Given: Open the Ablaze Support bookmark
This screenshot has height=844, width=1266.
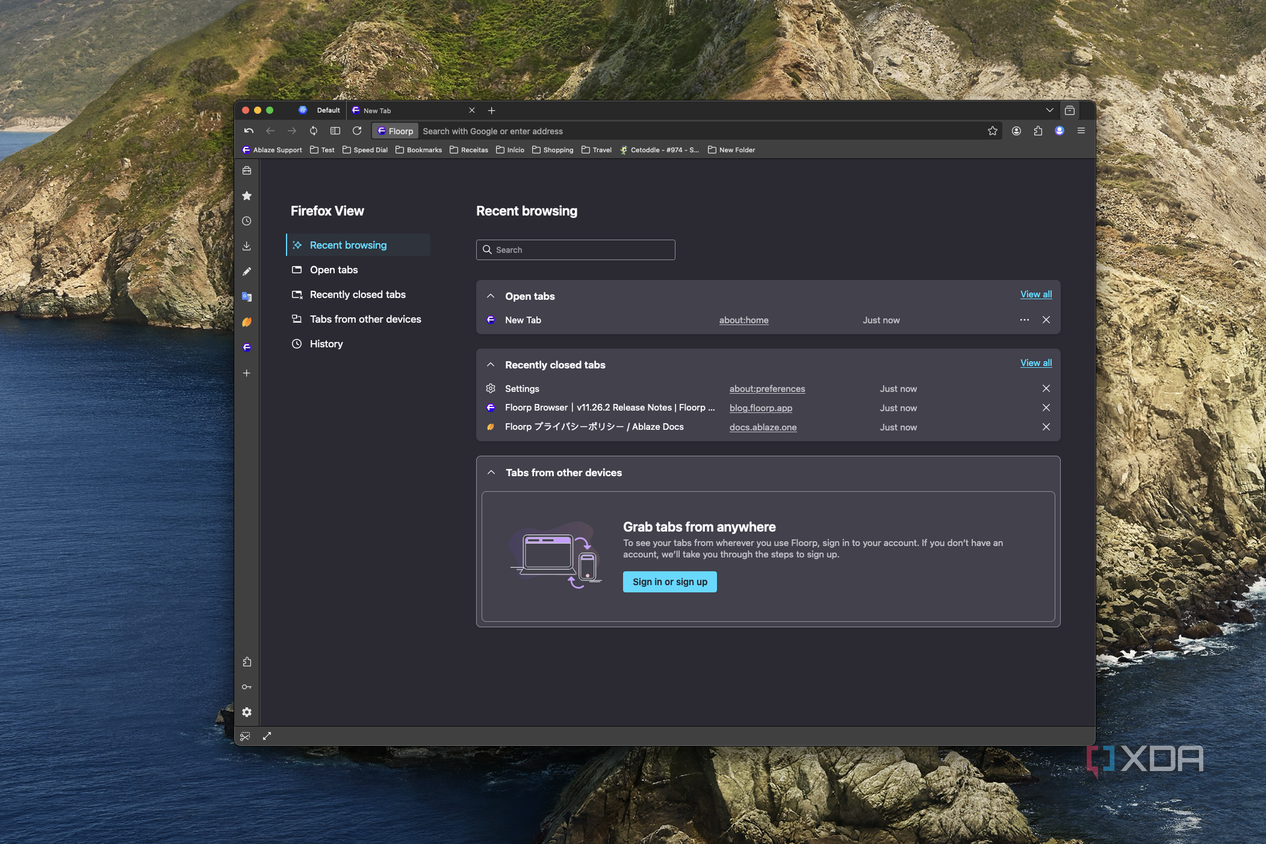Looking at the screenshot, I should click(x=272, y=150).
